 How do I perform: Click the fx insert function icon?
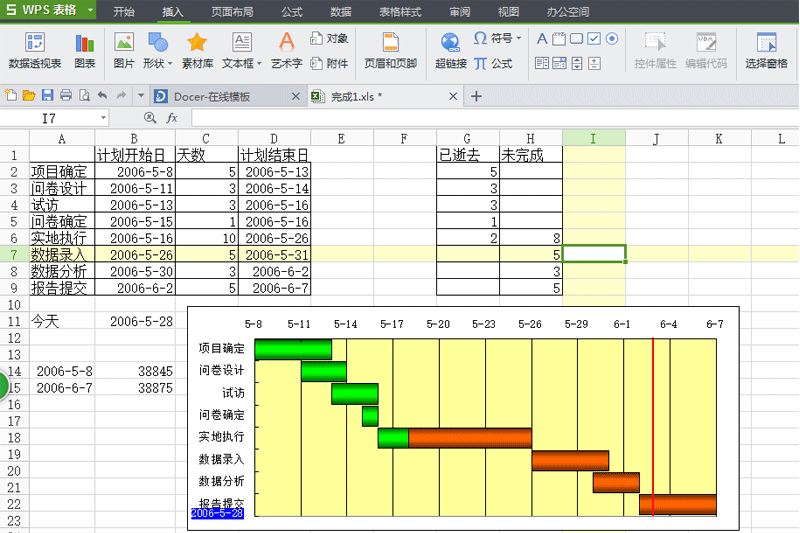[x=172, y=118]
